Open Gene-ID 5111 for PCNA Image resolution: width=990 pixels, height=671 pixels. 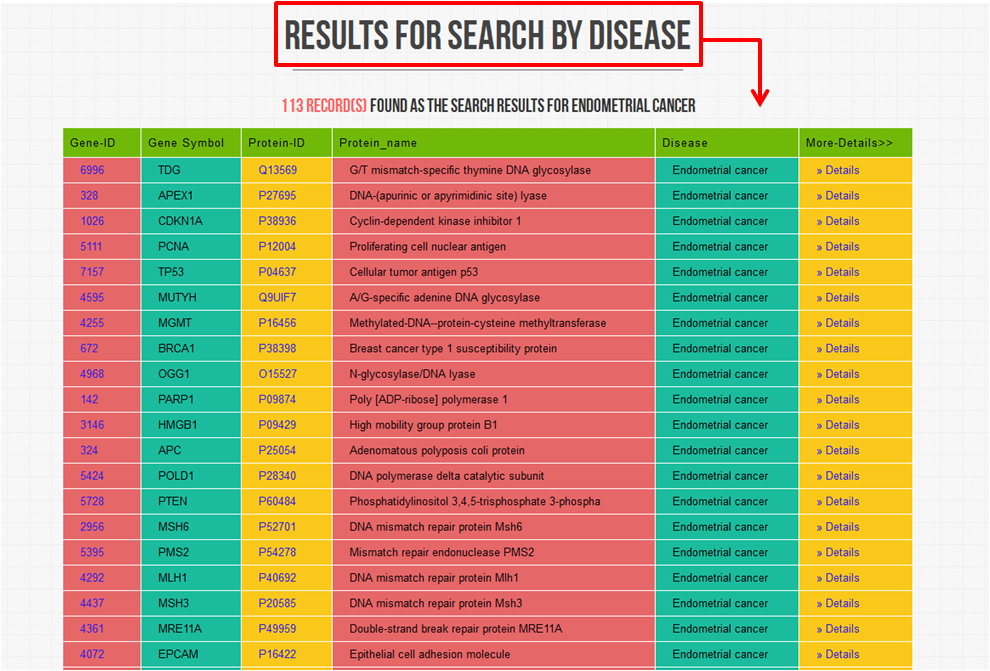click(91, 247)
